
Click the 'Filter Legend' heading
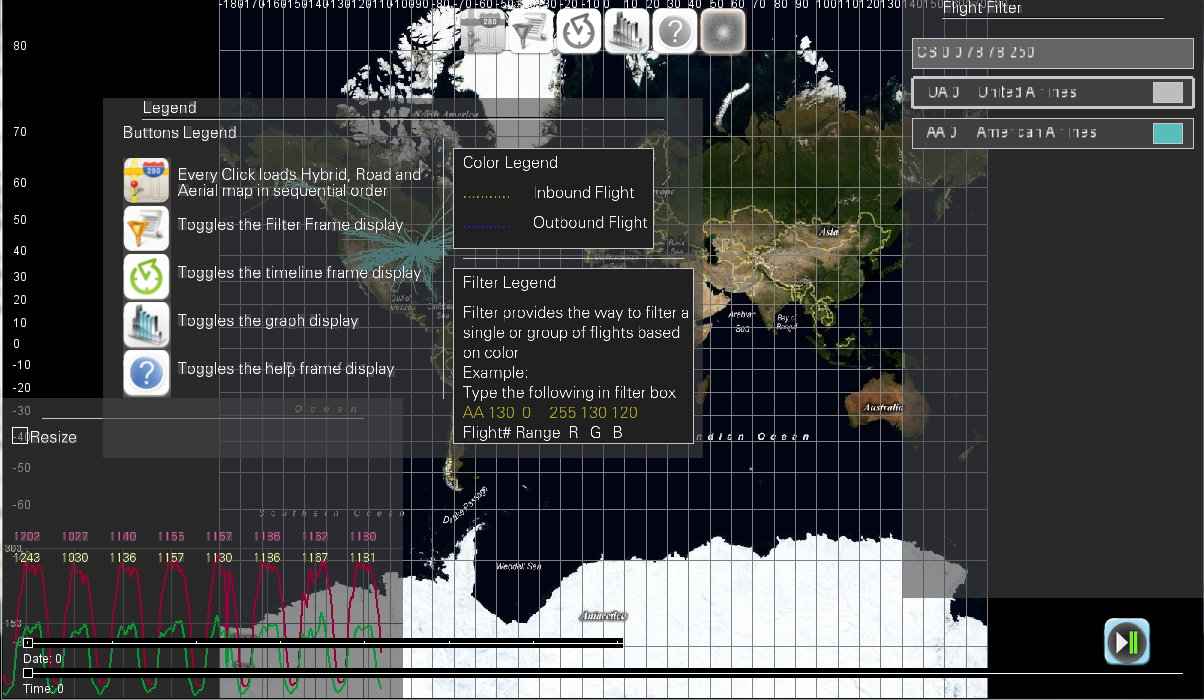(x=509, y=283)
